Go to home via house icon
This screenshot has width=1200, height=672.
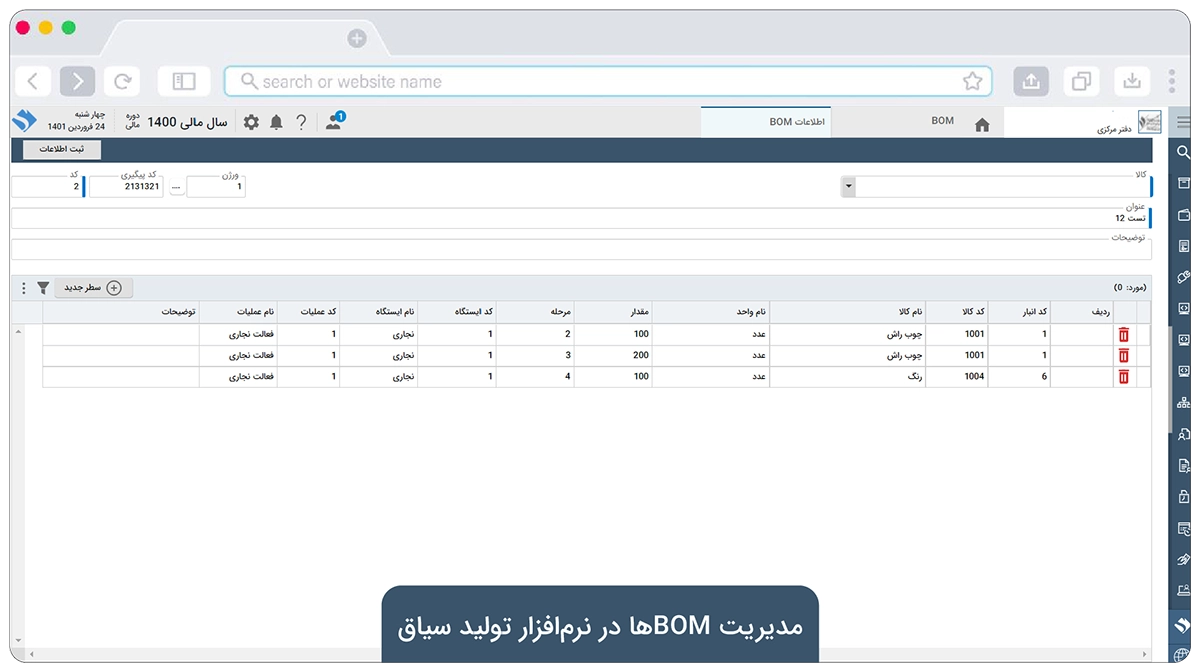982,124
